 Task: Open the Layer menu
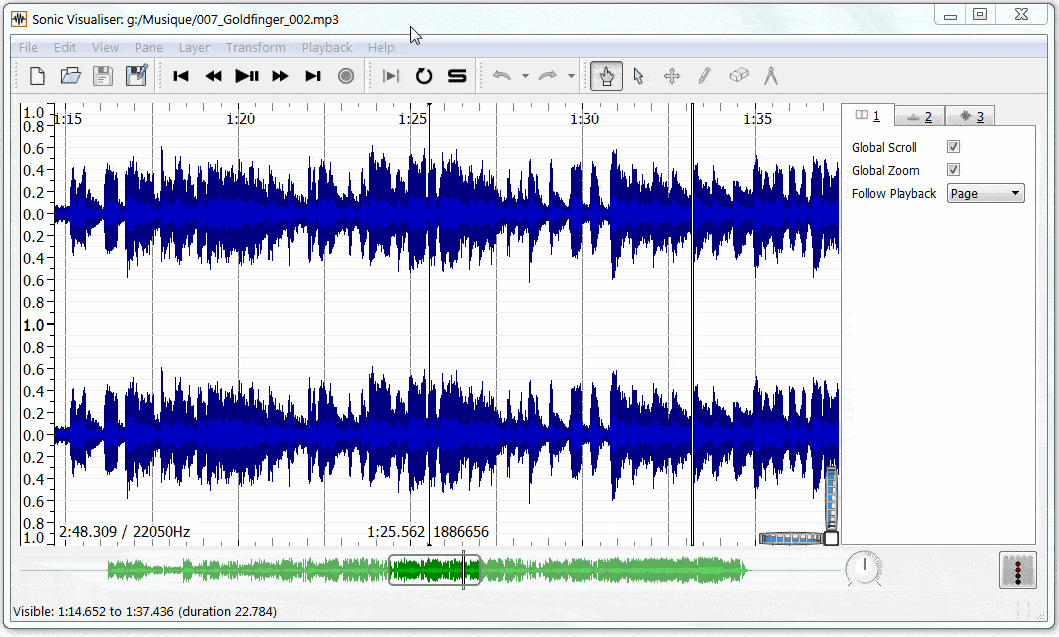195,47
